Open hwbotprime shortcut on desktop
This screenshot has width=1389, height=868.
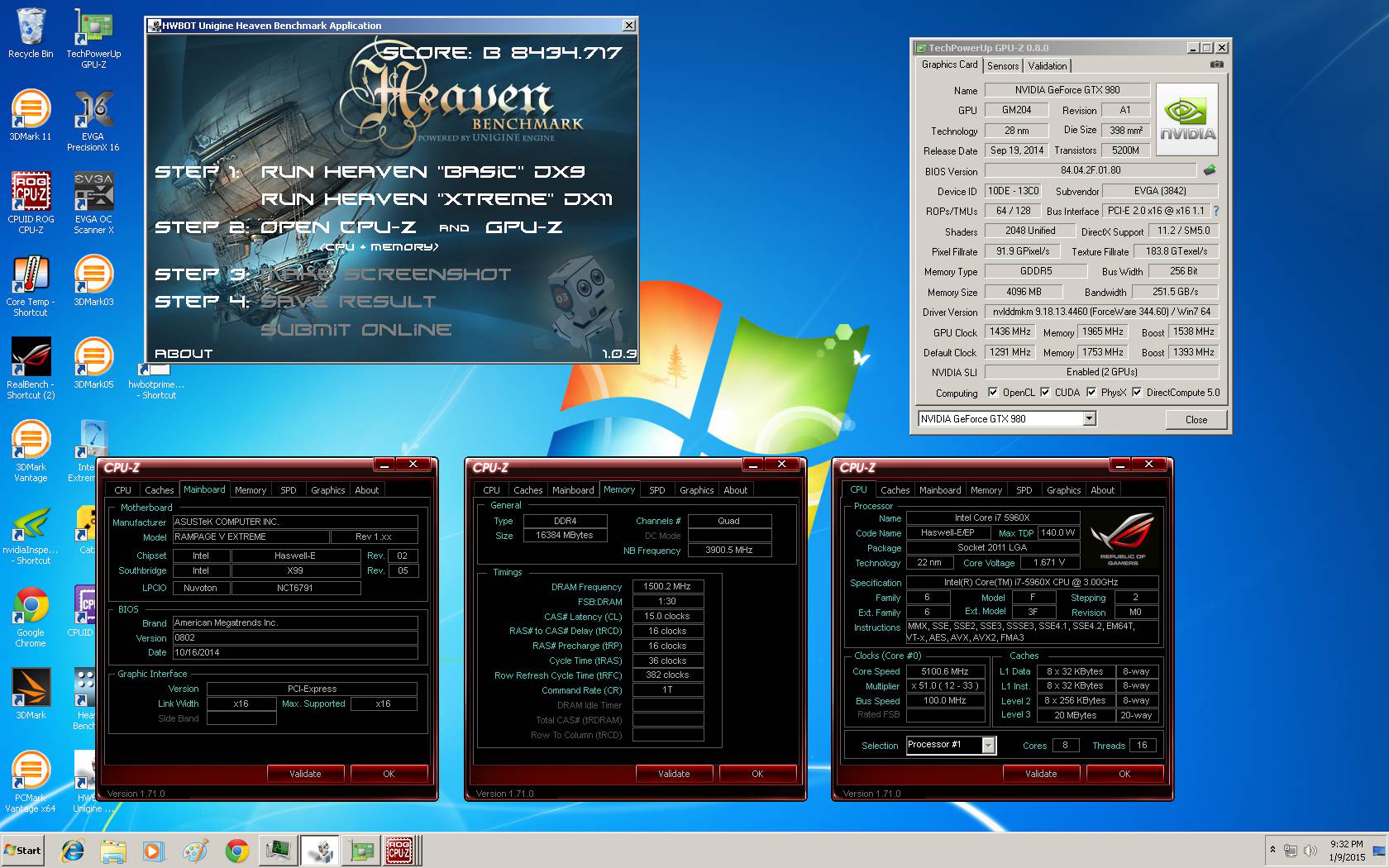click(156, 382)
